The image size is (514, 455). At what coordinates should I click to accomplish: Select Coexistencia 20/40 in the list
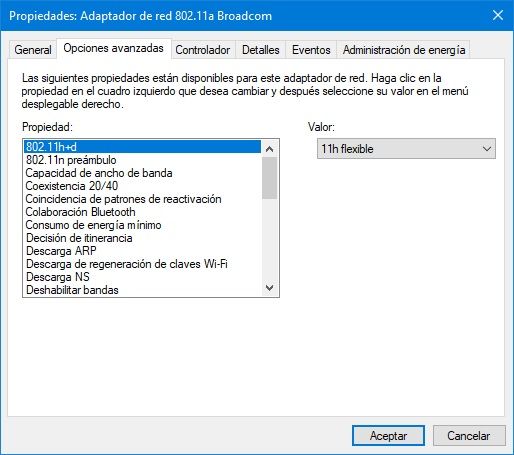[142, 186]
